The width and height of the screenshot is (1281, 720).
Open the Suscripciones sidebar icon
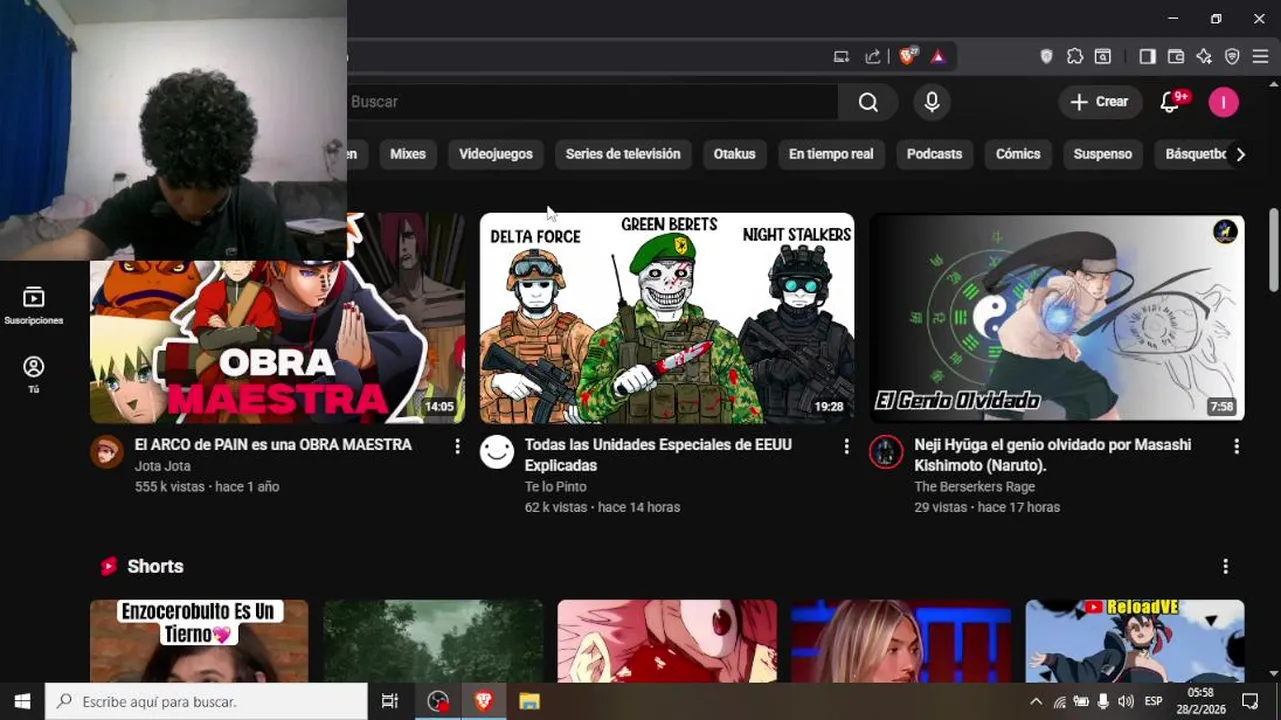34,305
